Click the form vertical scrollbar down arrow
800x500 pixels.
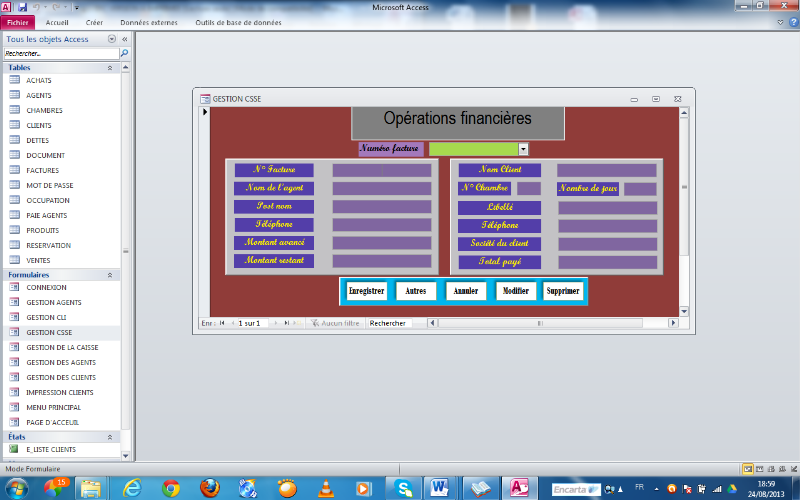click(684, 311)
